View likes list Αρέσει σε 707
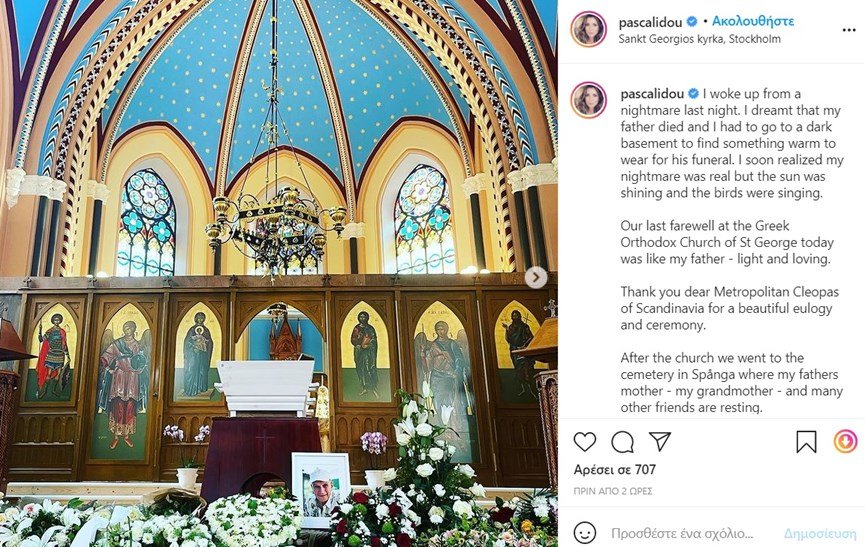Viewport: 865px width, 547px height. click(x=615, y=470)
